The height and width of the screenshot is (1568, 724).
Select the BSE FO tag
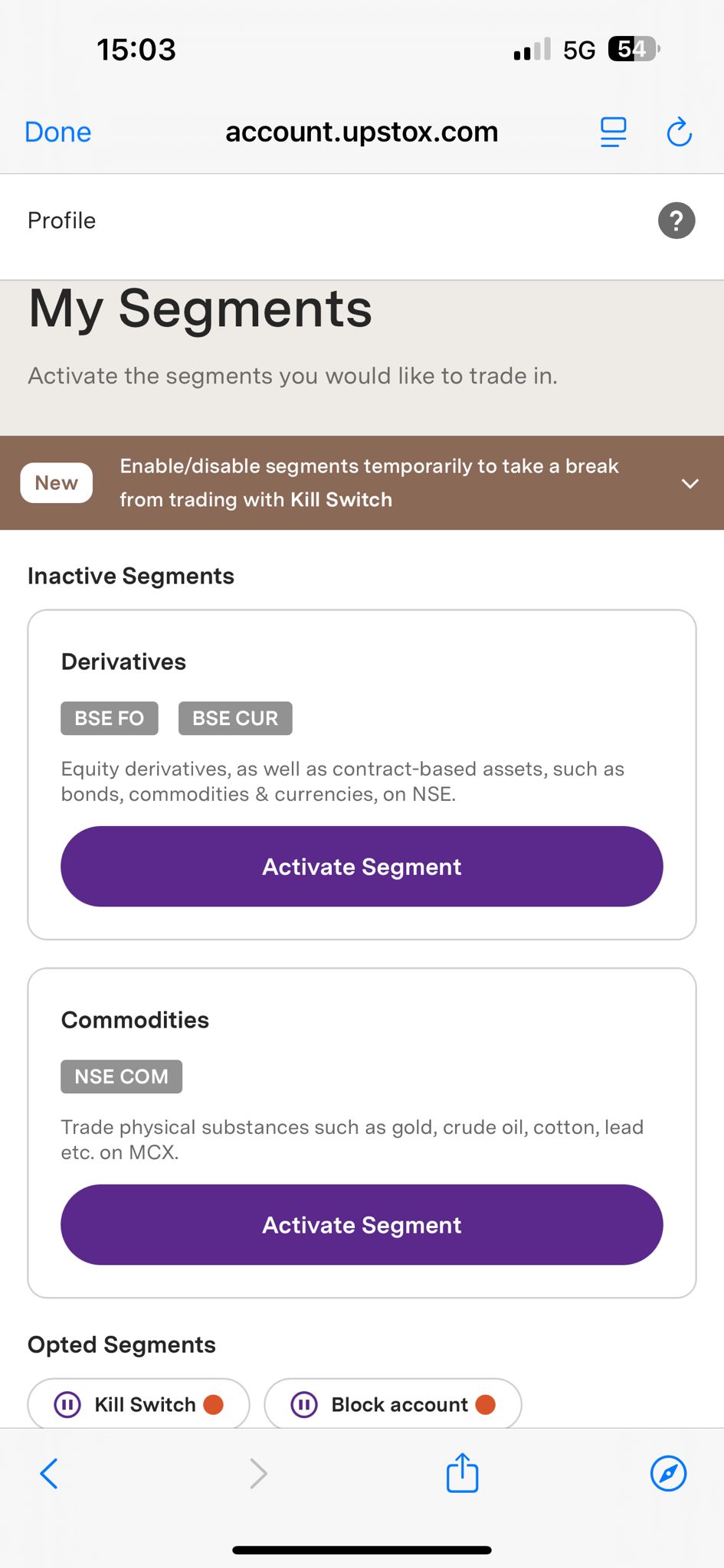tap(110, 718)
